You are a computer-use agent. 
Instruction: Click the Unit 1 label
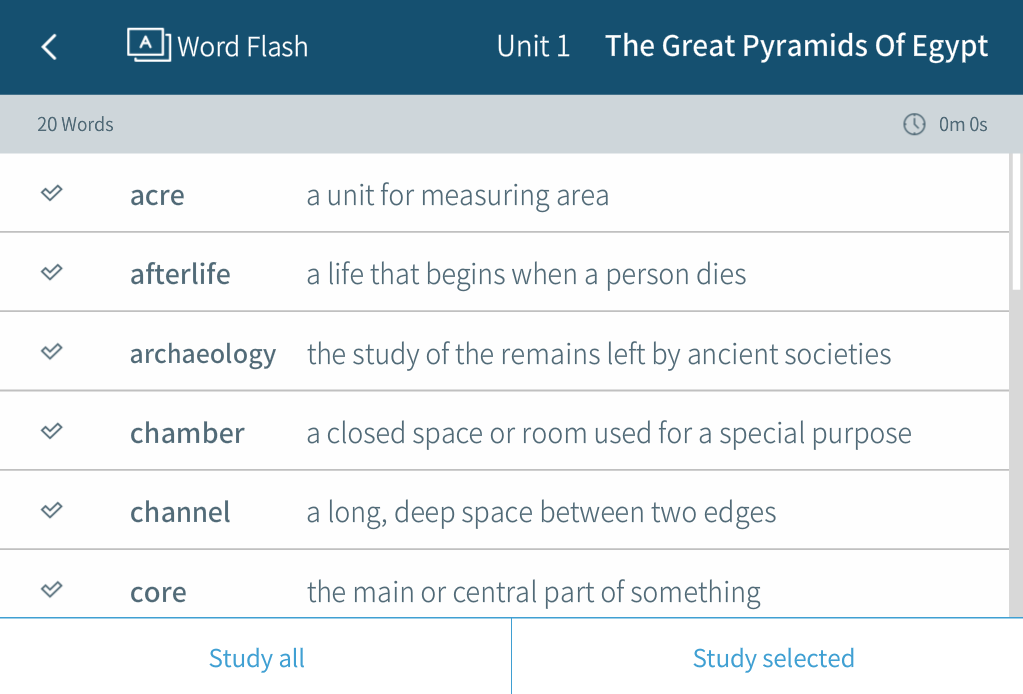(x=533, y=46)
